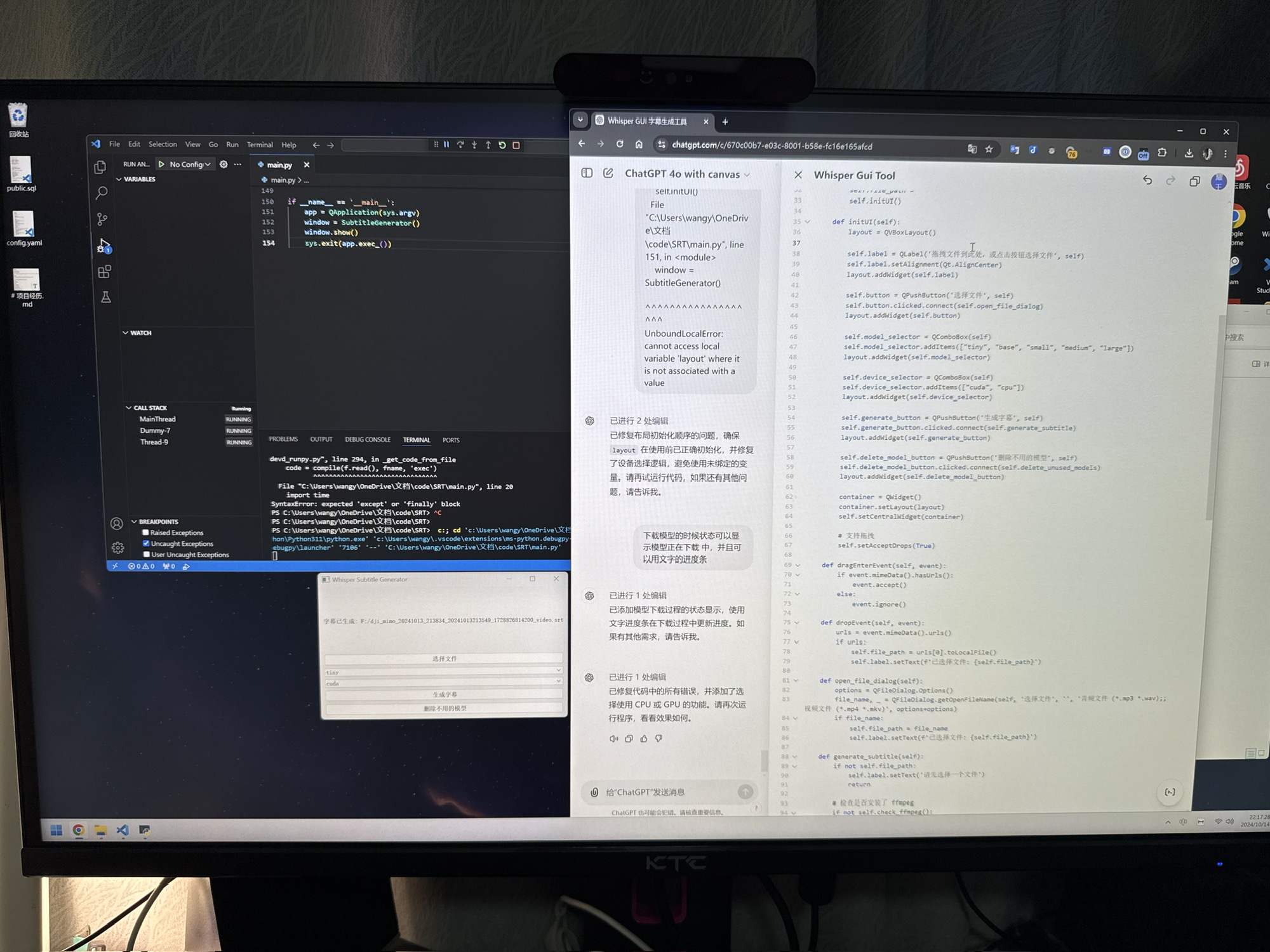Open the Explorer view in VS Code
Viewport: 1270px width, 952px height.
(x=100, y=167)
